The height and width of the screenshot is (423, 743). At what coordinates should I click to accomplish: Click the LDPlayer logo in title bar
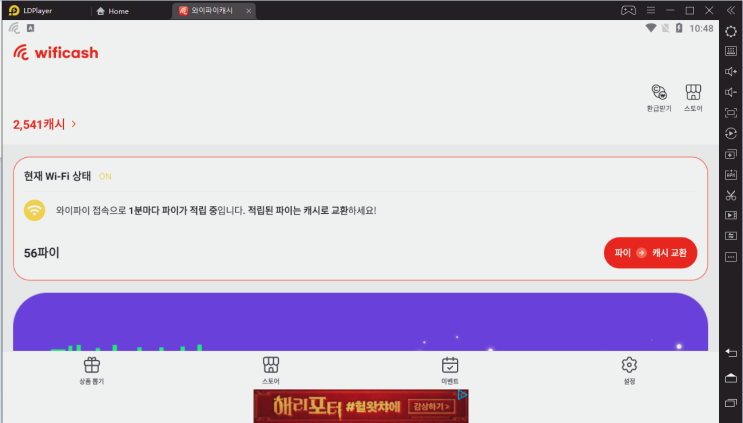[x=30, y=10]
